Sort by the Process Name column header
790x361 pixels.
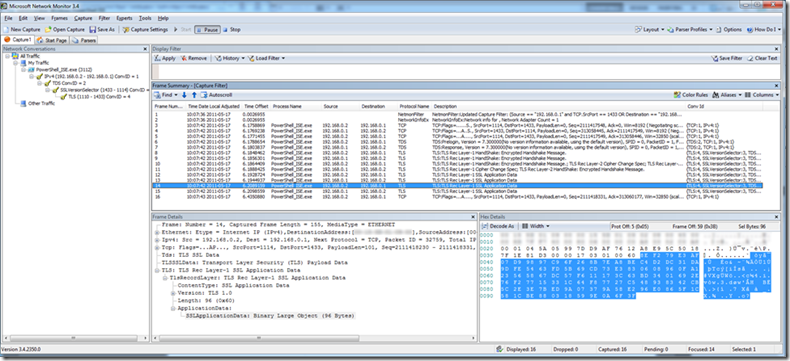coord(287,107)
